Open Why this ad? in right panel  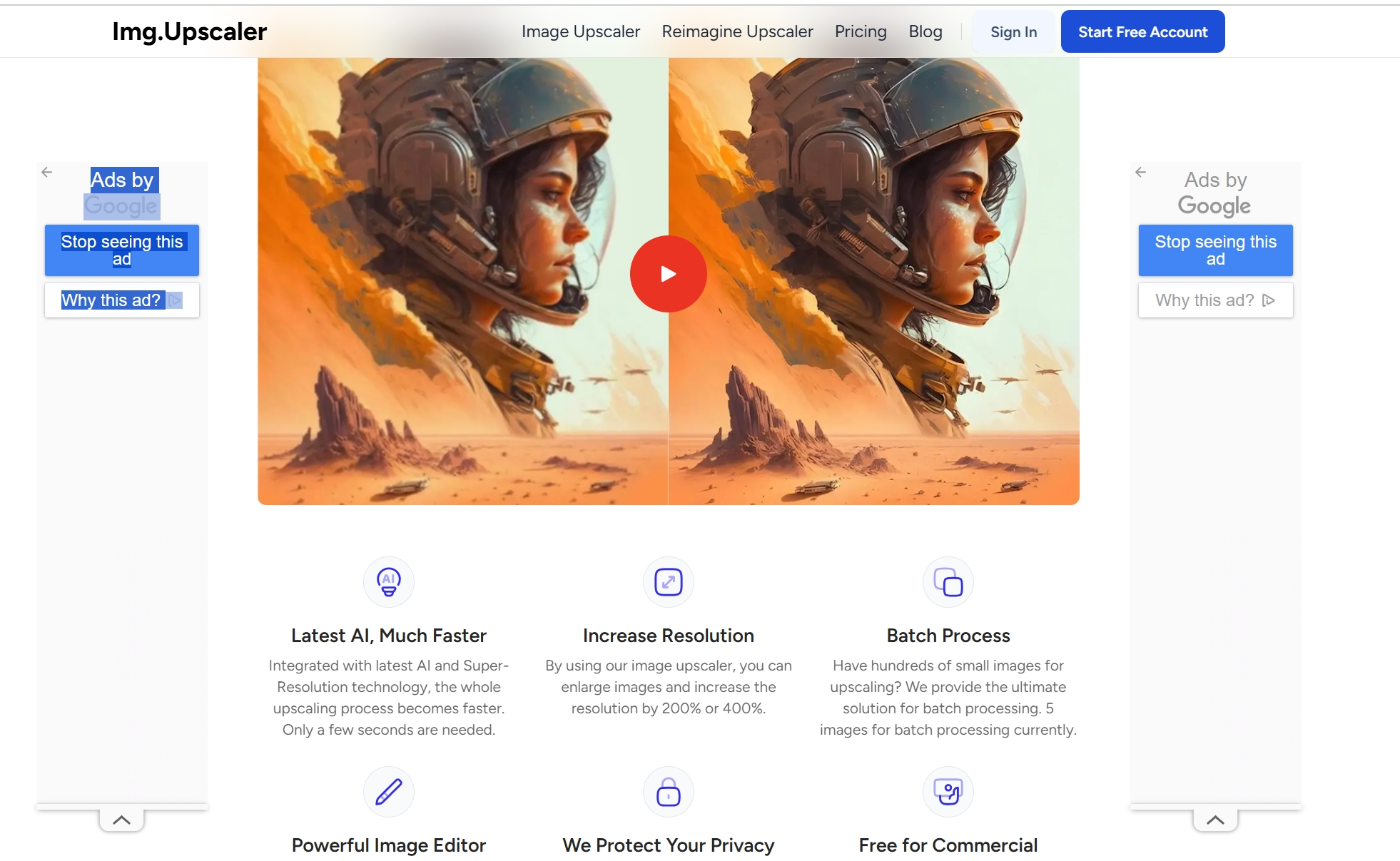pyautogui.click(x=1215, y=300)
